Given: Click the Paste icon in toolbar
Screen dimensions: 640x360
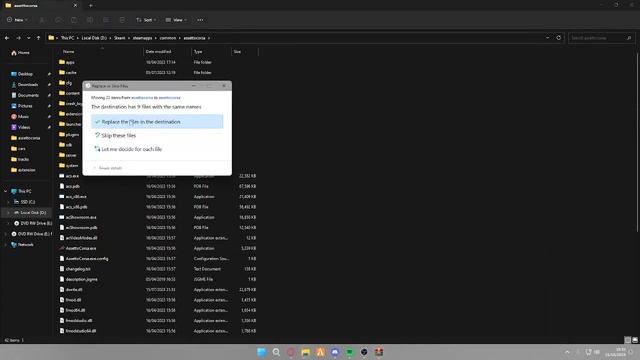Looking at the screenshot, I should tap(74, 20).
